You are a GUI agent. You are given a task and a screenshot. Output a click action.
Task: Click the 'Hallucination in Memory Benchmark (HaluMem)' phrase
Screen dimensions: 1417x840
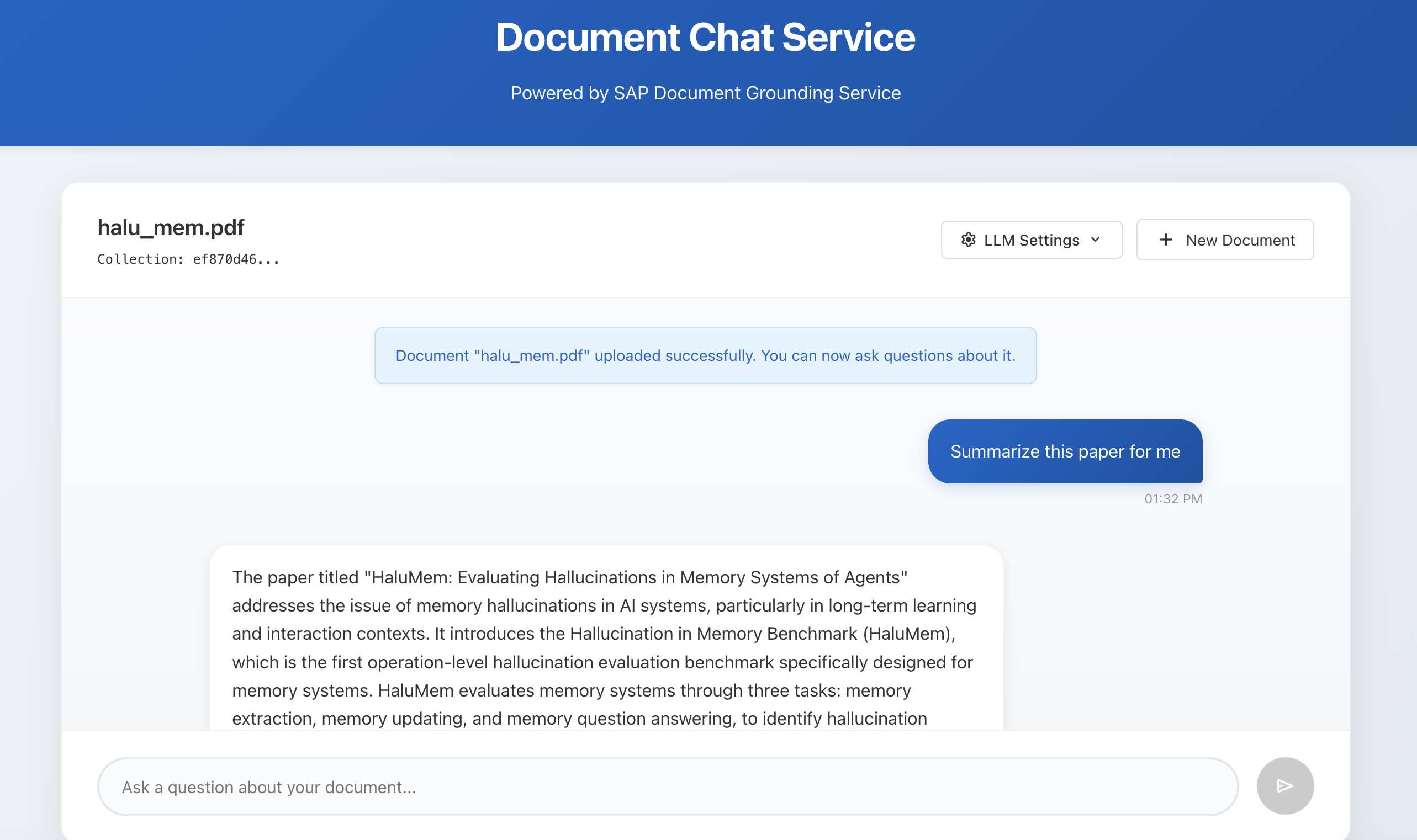762,634
